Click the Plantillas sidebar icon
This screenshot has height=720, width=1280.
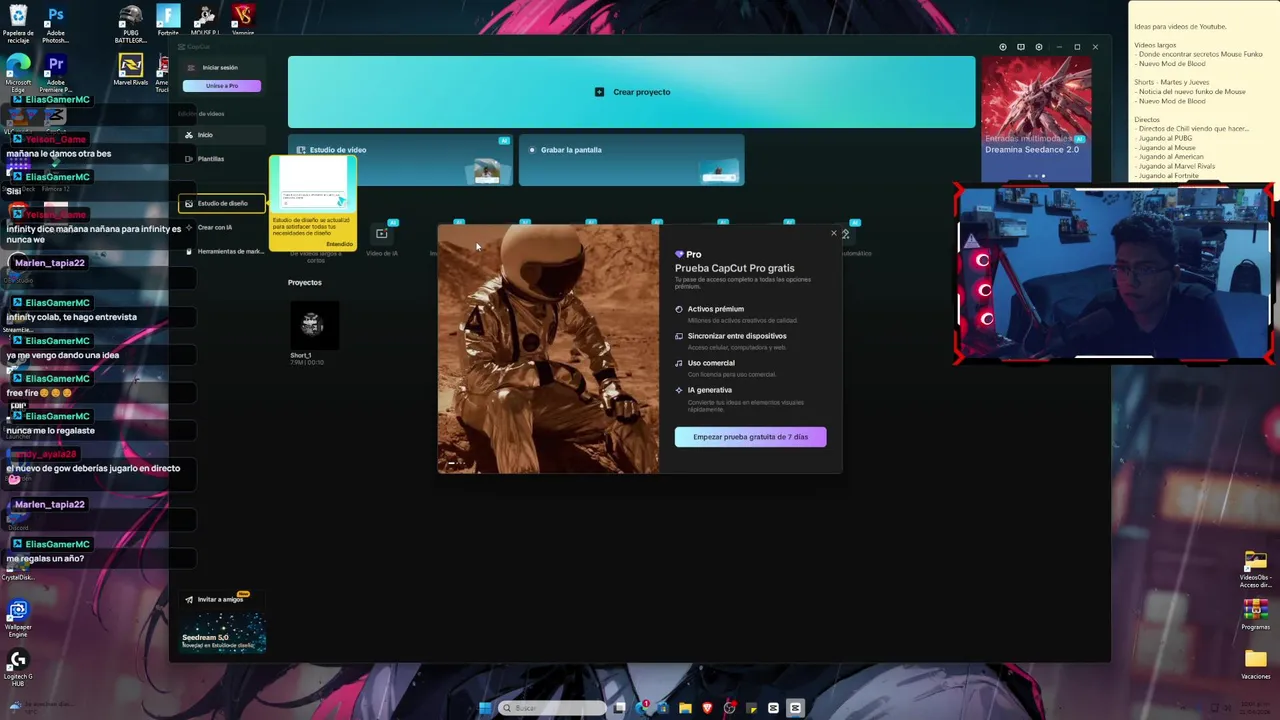(x=188, y=159)
